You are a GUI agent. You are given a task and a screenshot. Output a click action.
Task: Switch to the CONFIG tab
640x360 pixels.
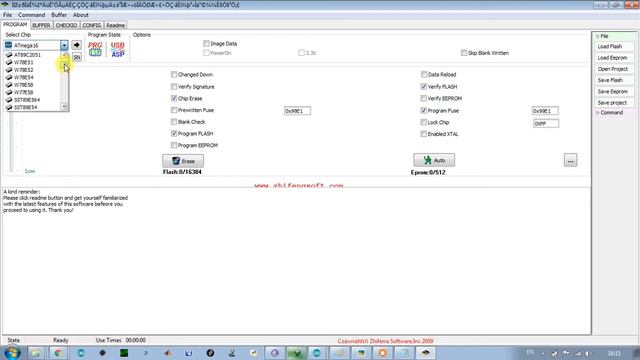click(x=91, y=25)
